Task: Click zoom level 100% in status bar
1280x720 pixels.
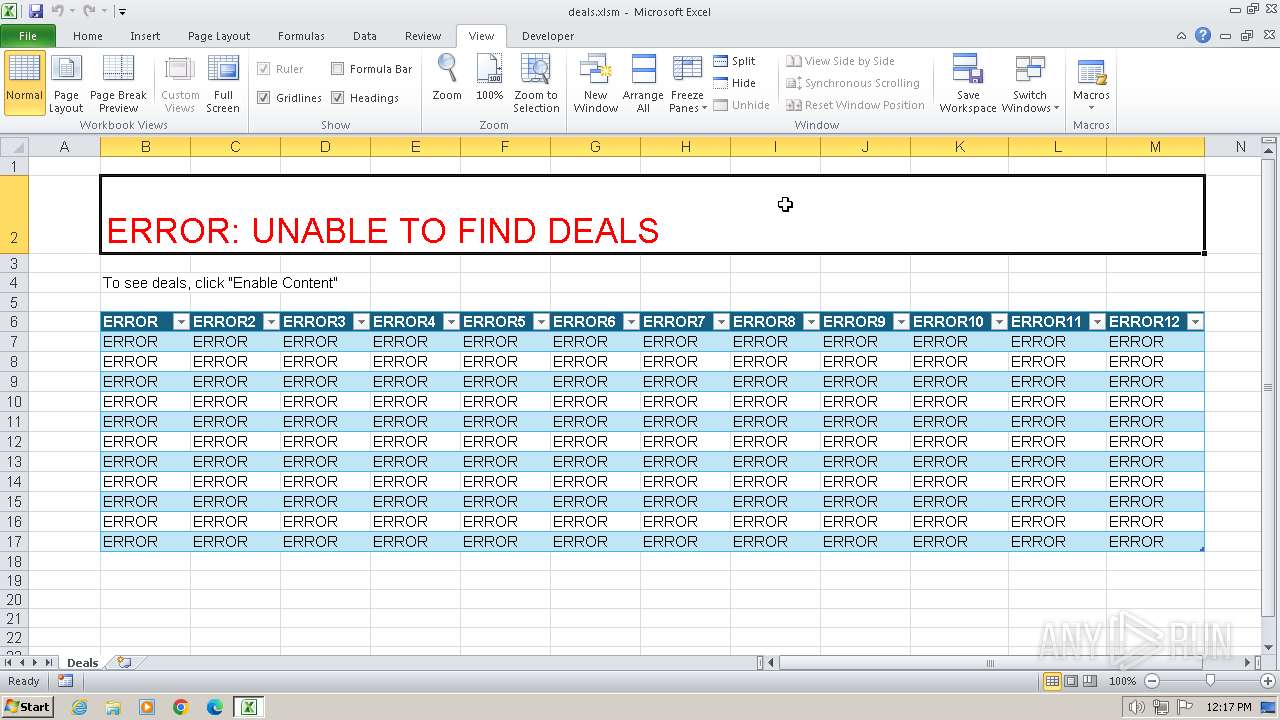Action: point(1122,681)
